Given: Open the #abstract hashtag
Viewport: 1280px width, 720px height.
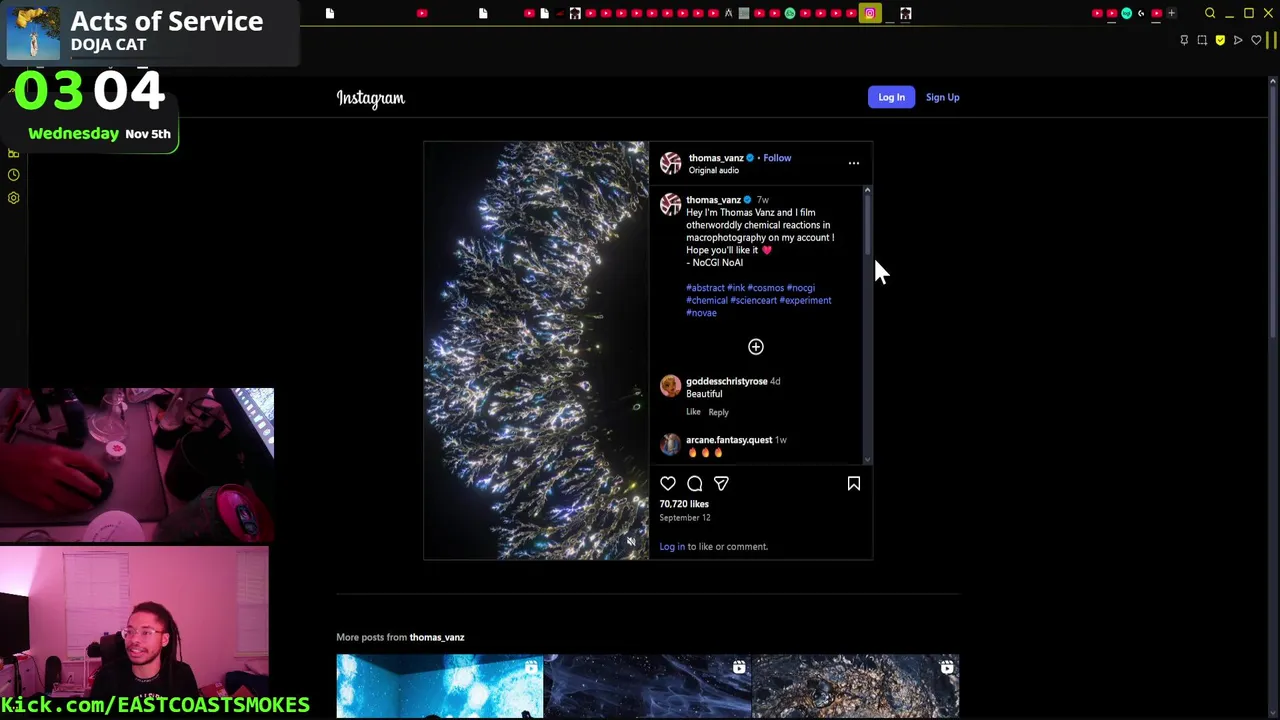Looking at the screenshot, I should (x=705, y=288).
